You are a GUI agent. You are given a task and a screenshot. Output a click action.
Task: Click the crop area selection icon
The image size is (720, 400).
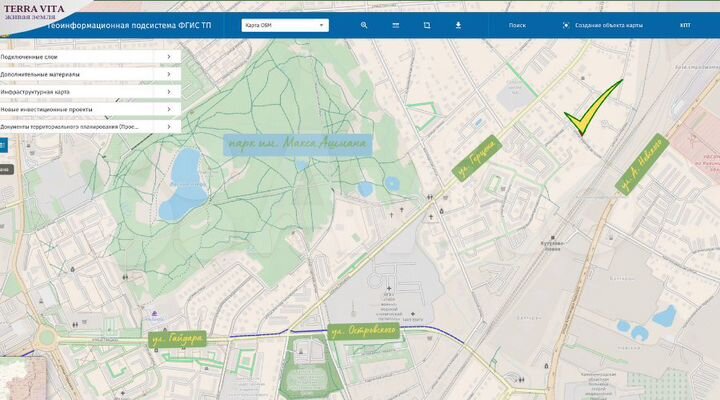[x=426, y=25]
